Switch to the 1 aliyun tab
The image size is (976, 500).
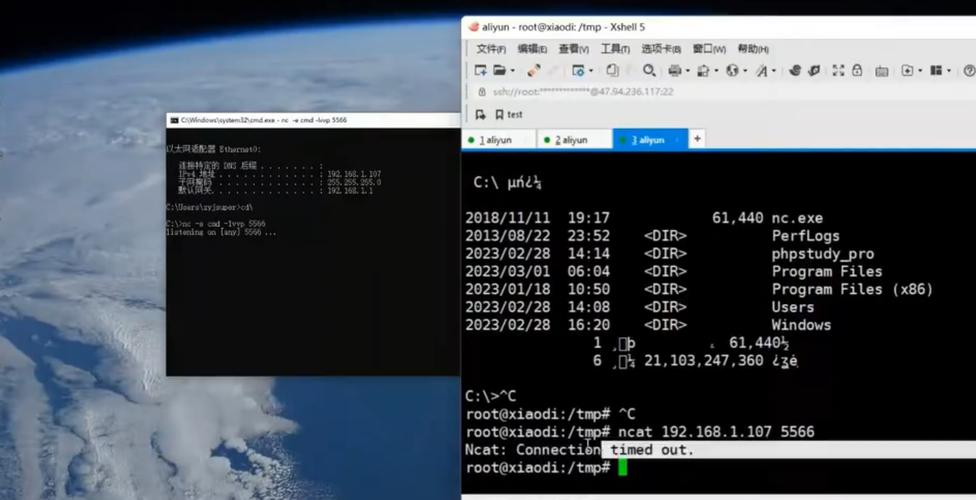(x=495, y=140)
